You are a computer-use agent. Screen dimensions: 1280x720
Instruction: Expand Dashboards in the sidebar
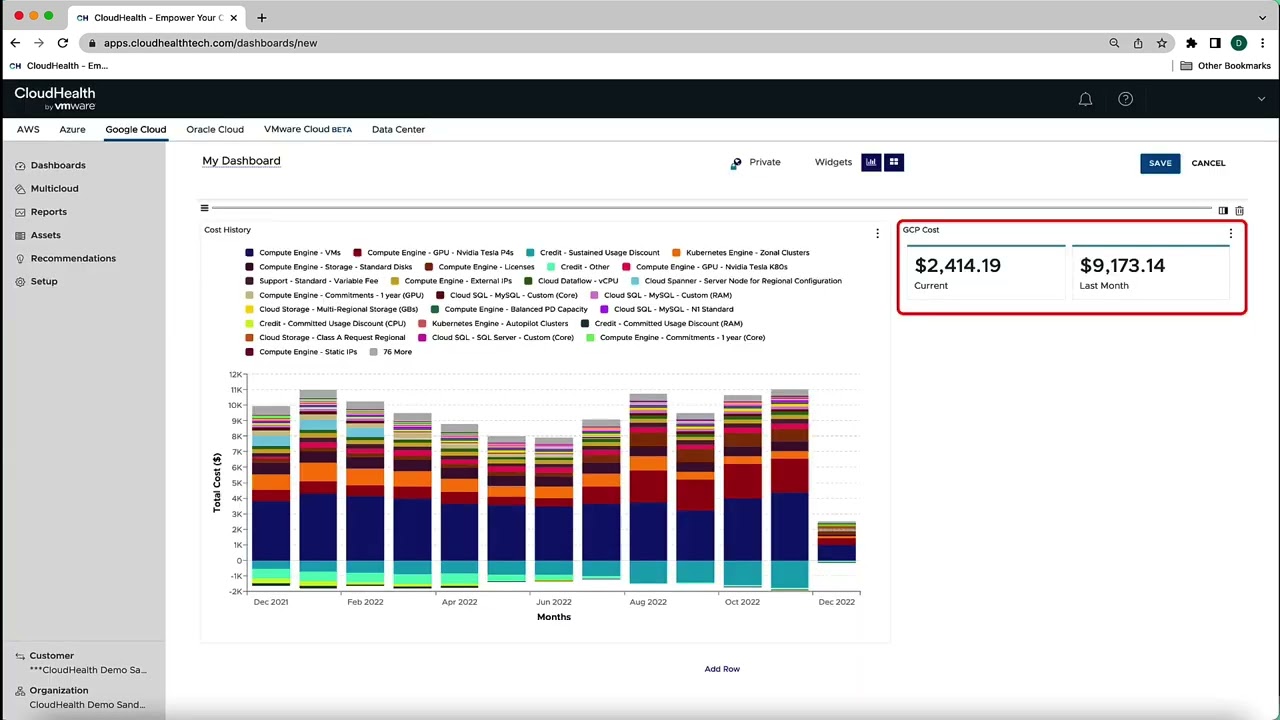pyautogui.click(x=58, y=165)
